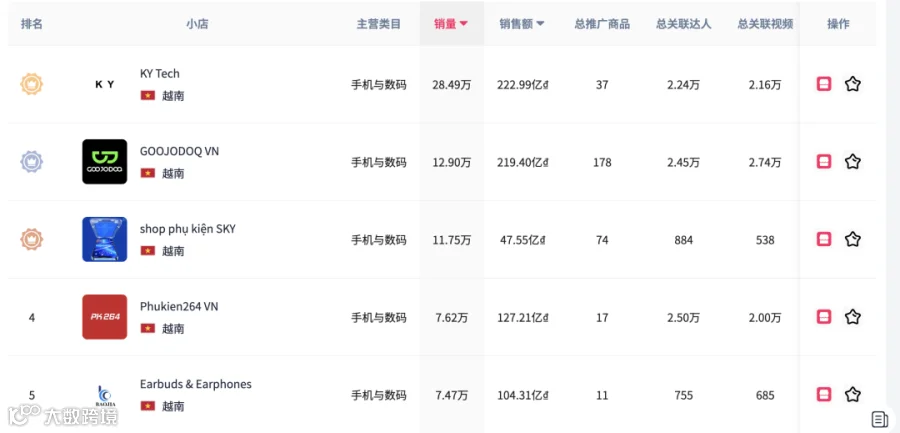900x433 pixels.
Task: Click the associated videos value 2.00万
Action: (x=765, y=318)
